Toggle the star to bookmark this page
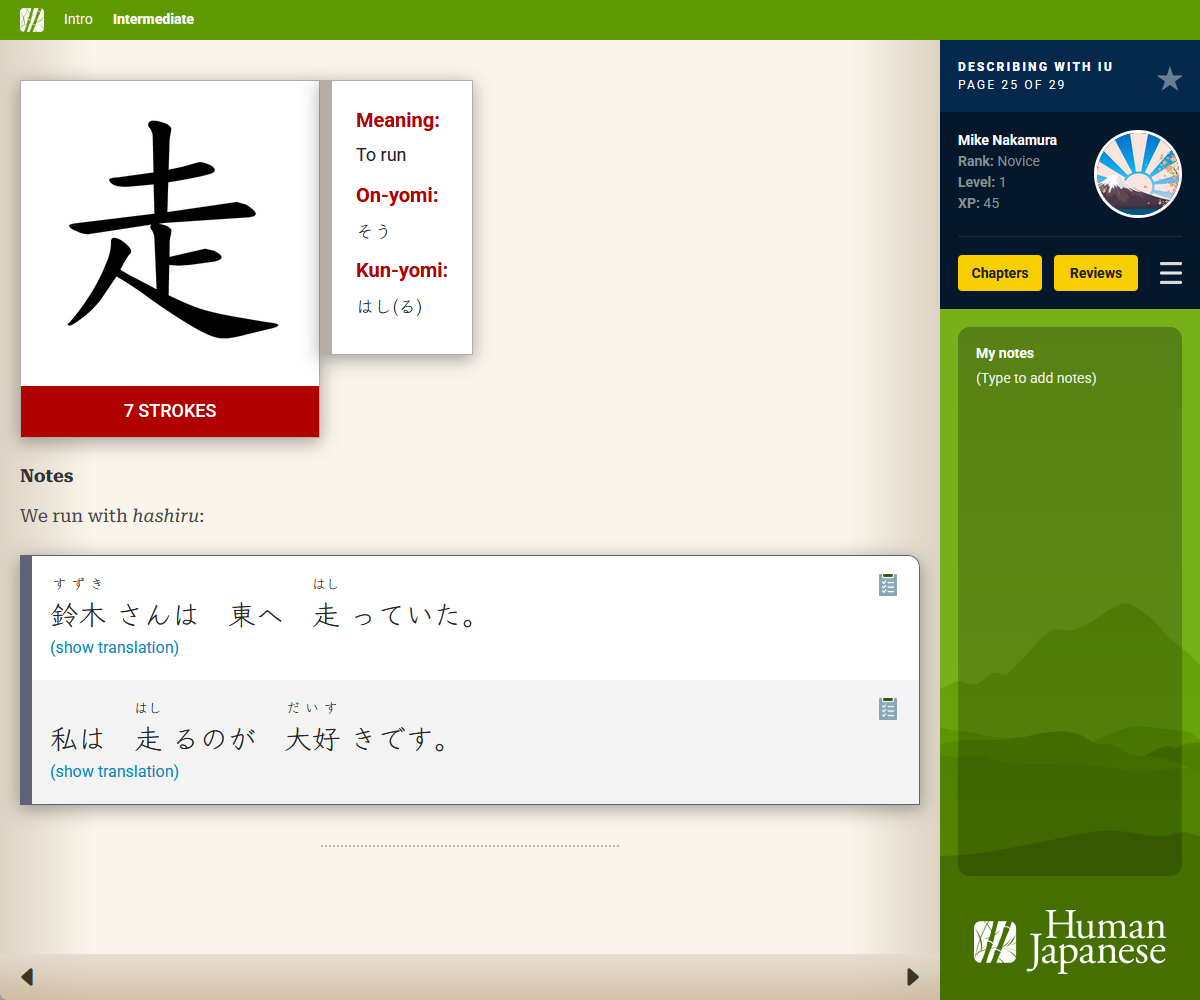 pyautogui.click(x=1169, y=79)
